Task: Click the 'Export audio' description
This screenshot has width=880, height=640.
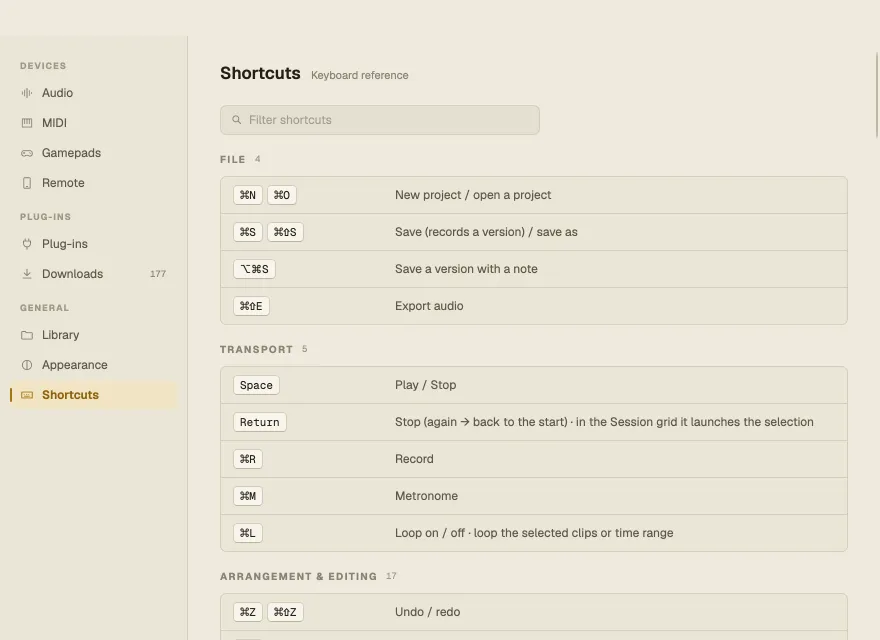Action: tap(429, 306)
